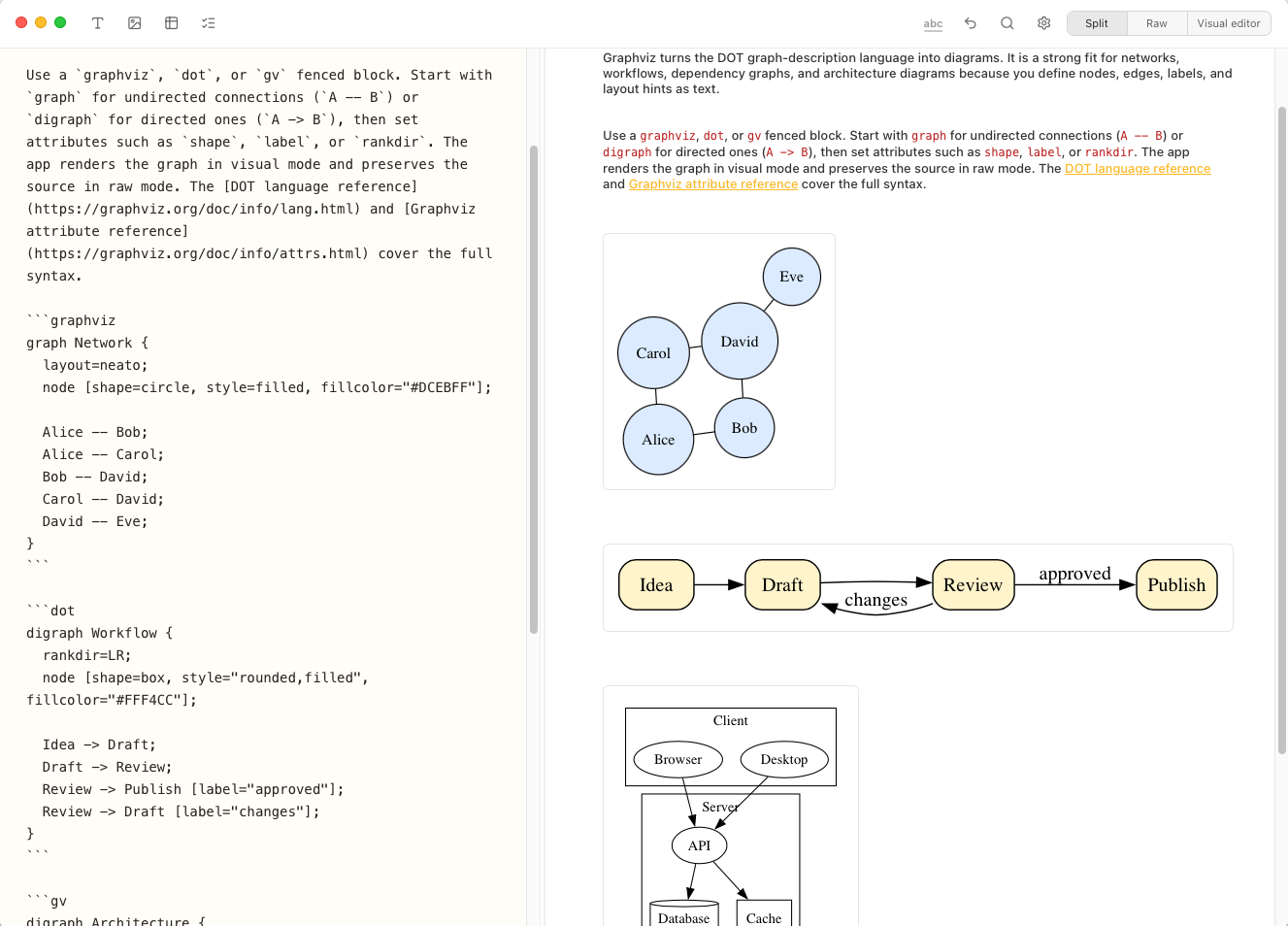Place cursor on 'rankdir=LR;' line
This screenshot has width=1288, height=926.
pos(86,655)
